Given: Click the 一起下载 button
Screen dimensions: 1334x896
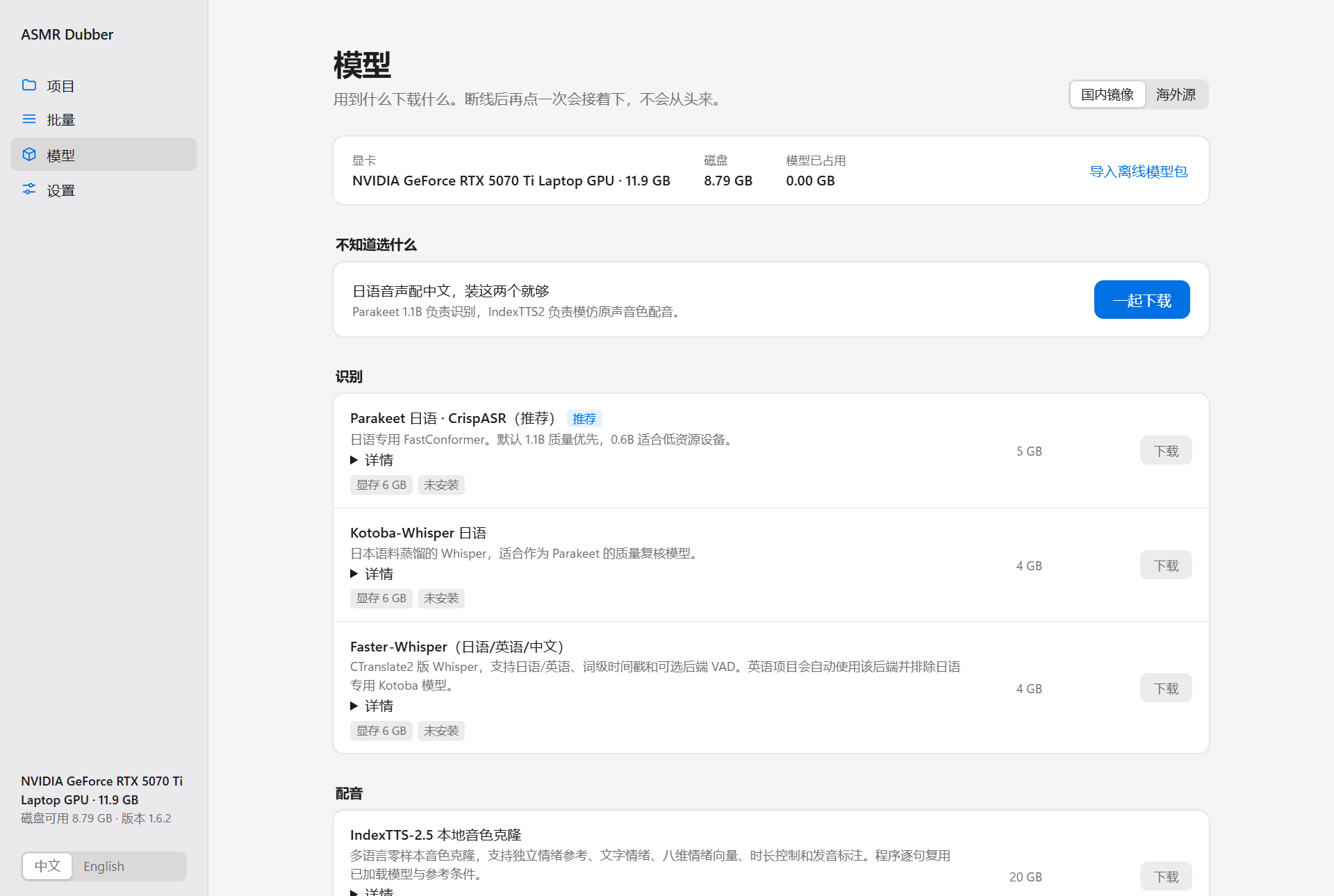Looking at the screenshot, I should point(1142,300).
